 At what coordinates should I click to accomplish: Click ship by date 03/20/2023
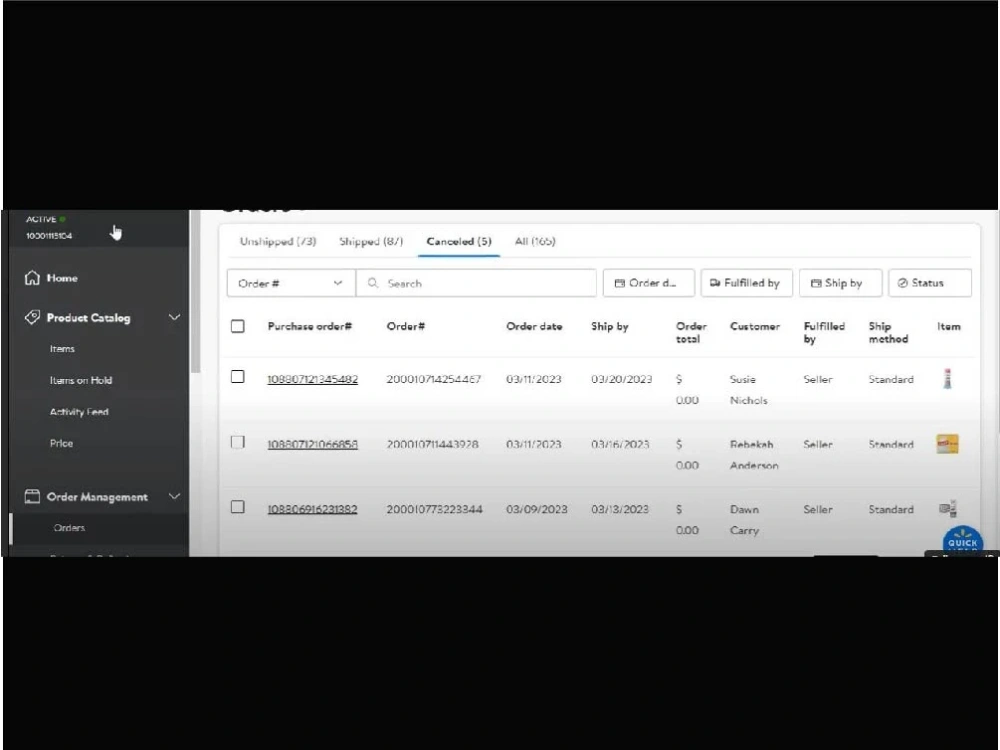(x=622, y=379)
